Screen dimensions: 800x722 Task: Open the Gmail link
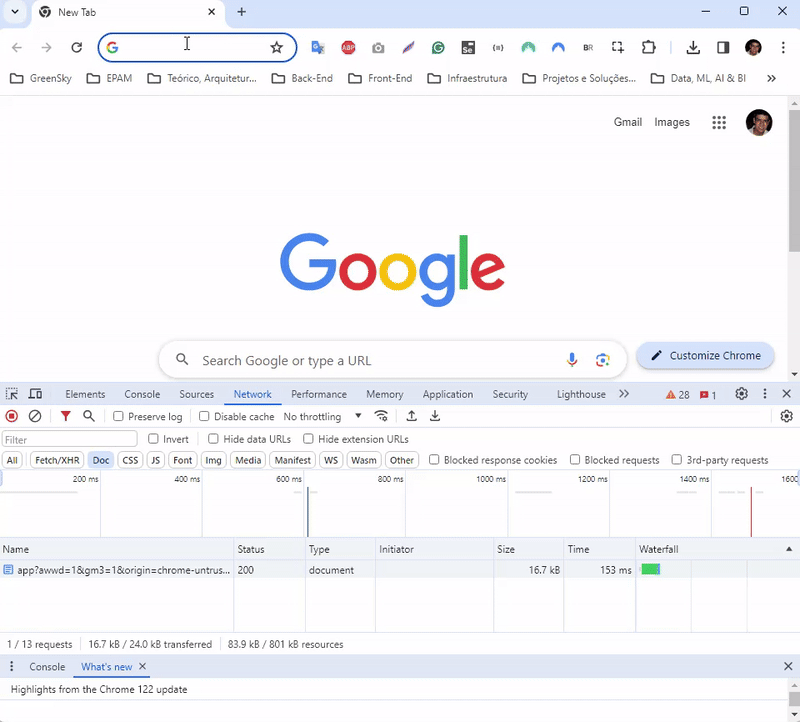coord(628,122)
